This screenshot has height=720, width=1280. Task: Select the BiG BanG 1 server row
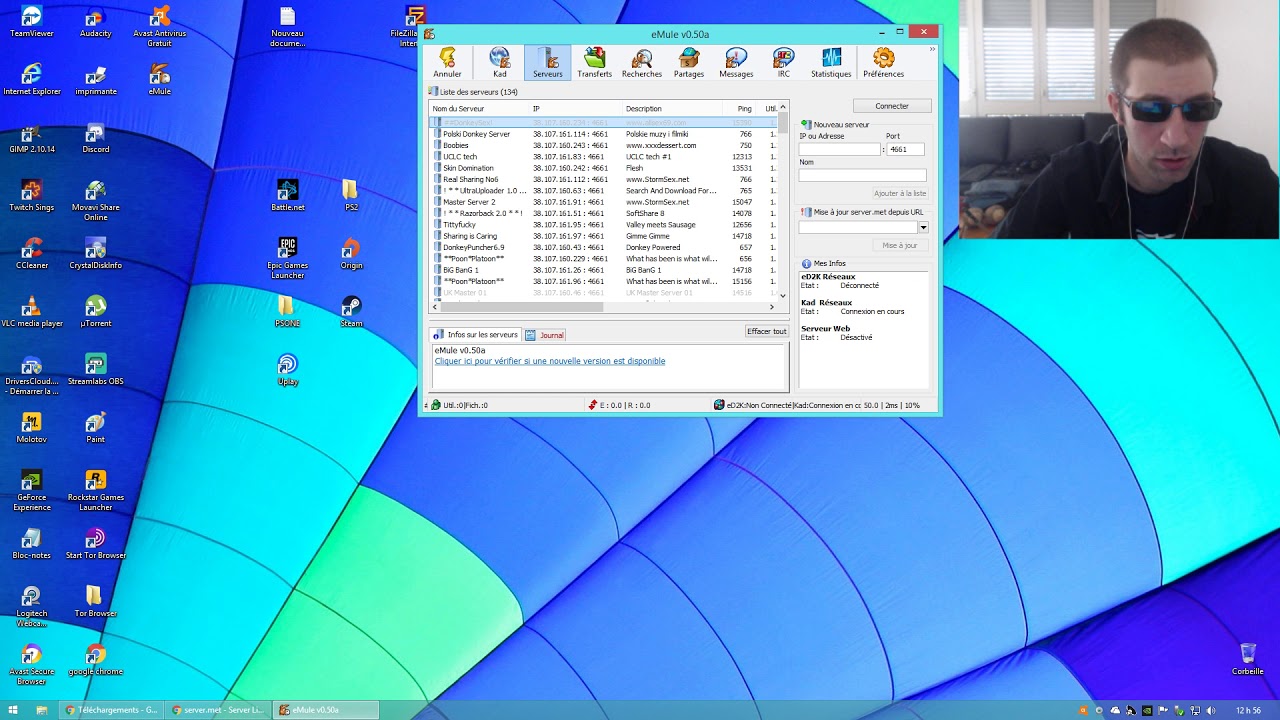click(603, 270)
